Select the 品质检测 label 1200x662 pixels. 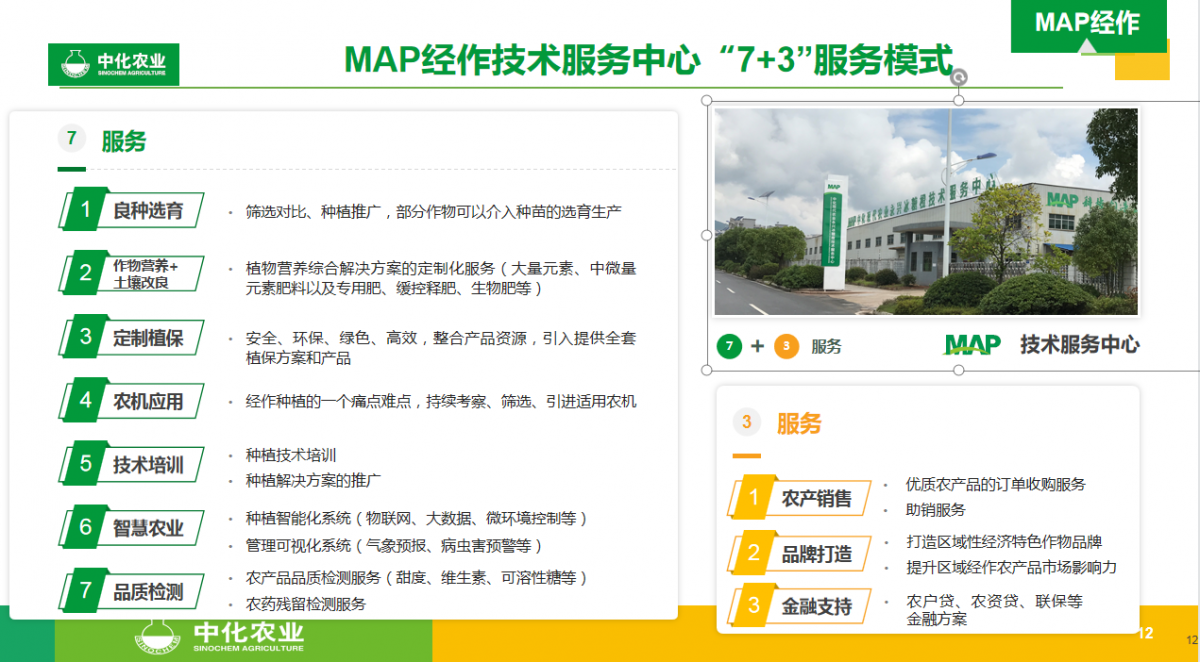(148, 591)
